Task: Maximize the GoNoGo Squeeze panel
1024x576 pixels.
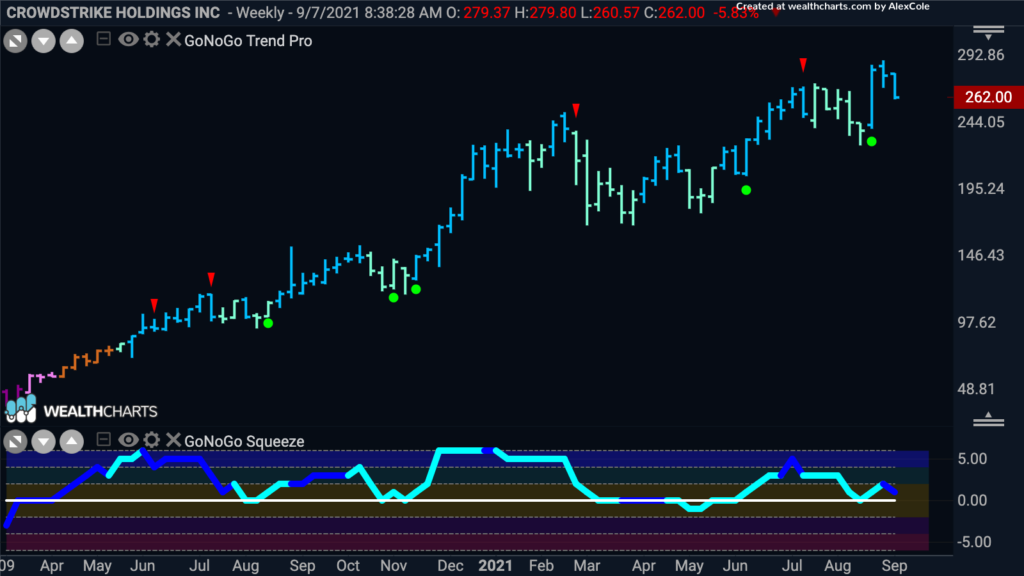Action: 15,441
